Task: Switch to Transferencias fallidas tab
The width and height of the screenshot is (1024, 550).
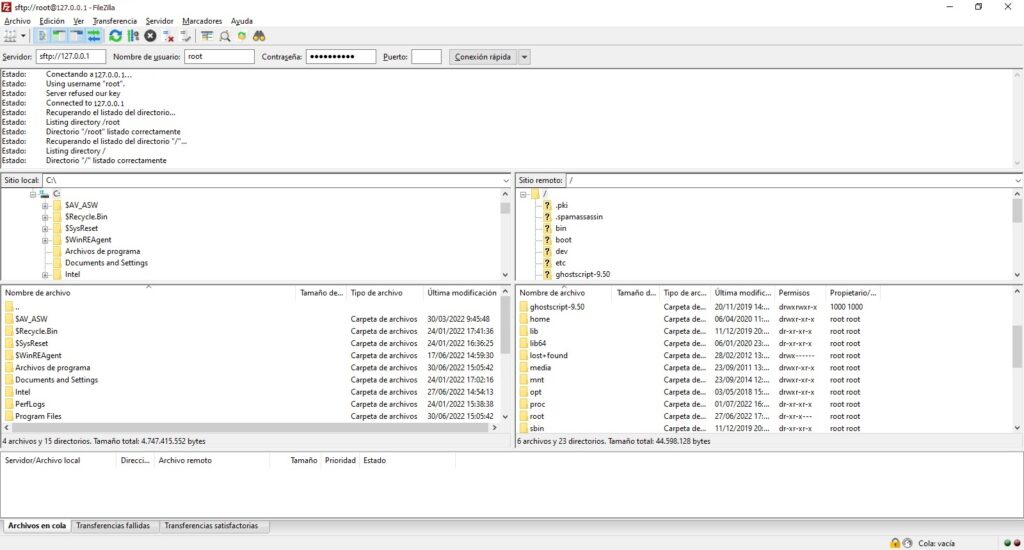Action: 113,526
